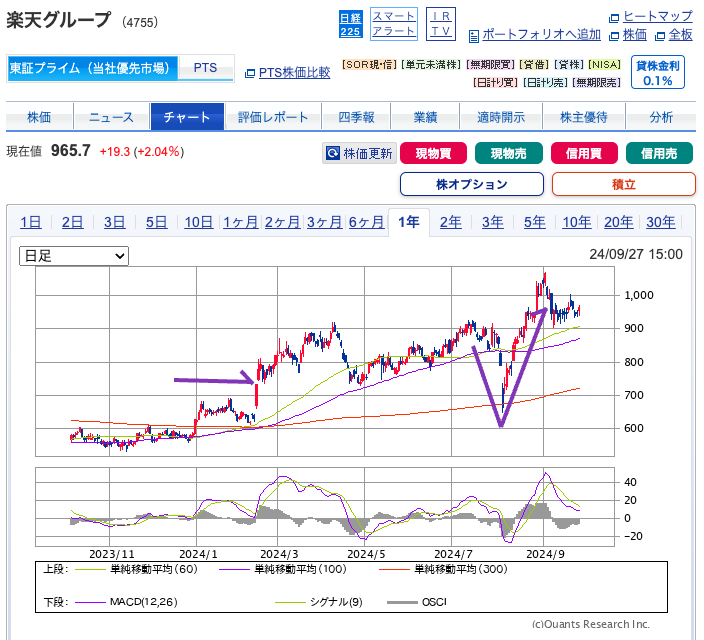Open the ニュース tab
The width and height of the screenshot is (704, 640).
[112, 117]
